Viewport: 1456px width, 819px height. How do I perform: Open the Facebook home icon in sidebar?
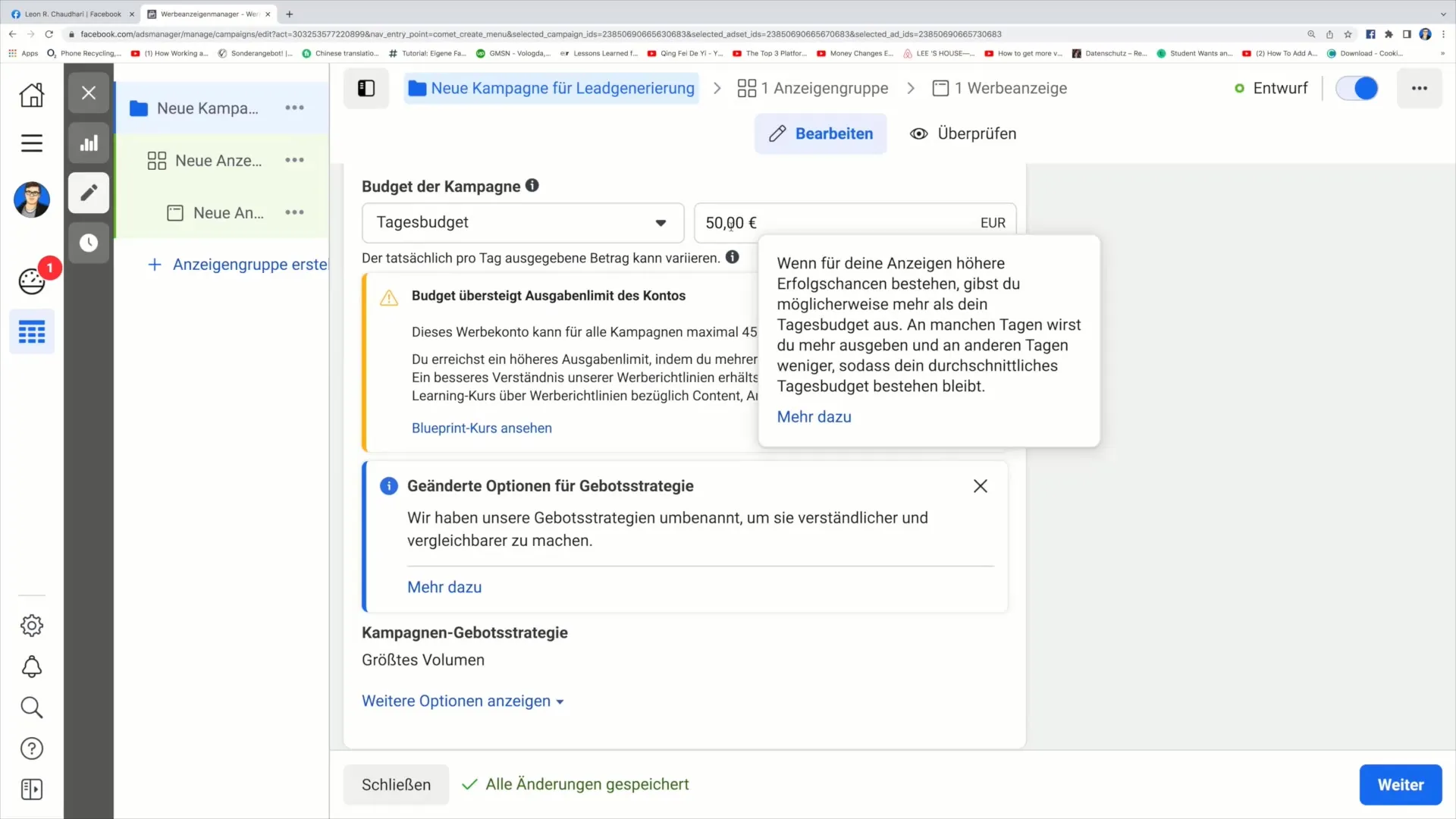32,95
